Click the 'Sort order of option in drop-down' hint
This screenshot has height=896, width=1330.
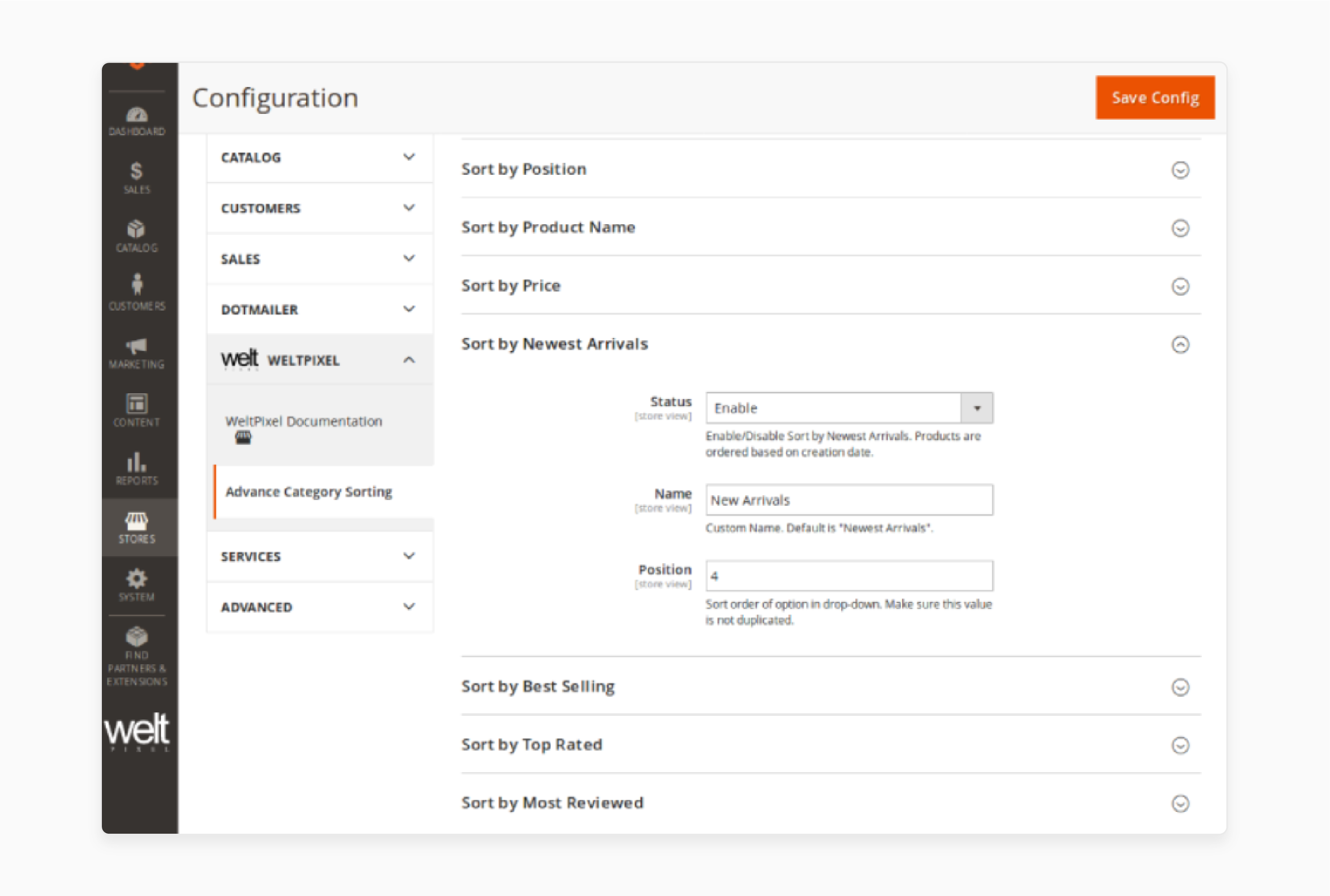(848, 612)
